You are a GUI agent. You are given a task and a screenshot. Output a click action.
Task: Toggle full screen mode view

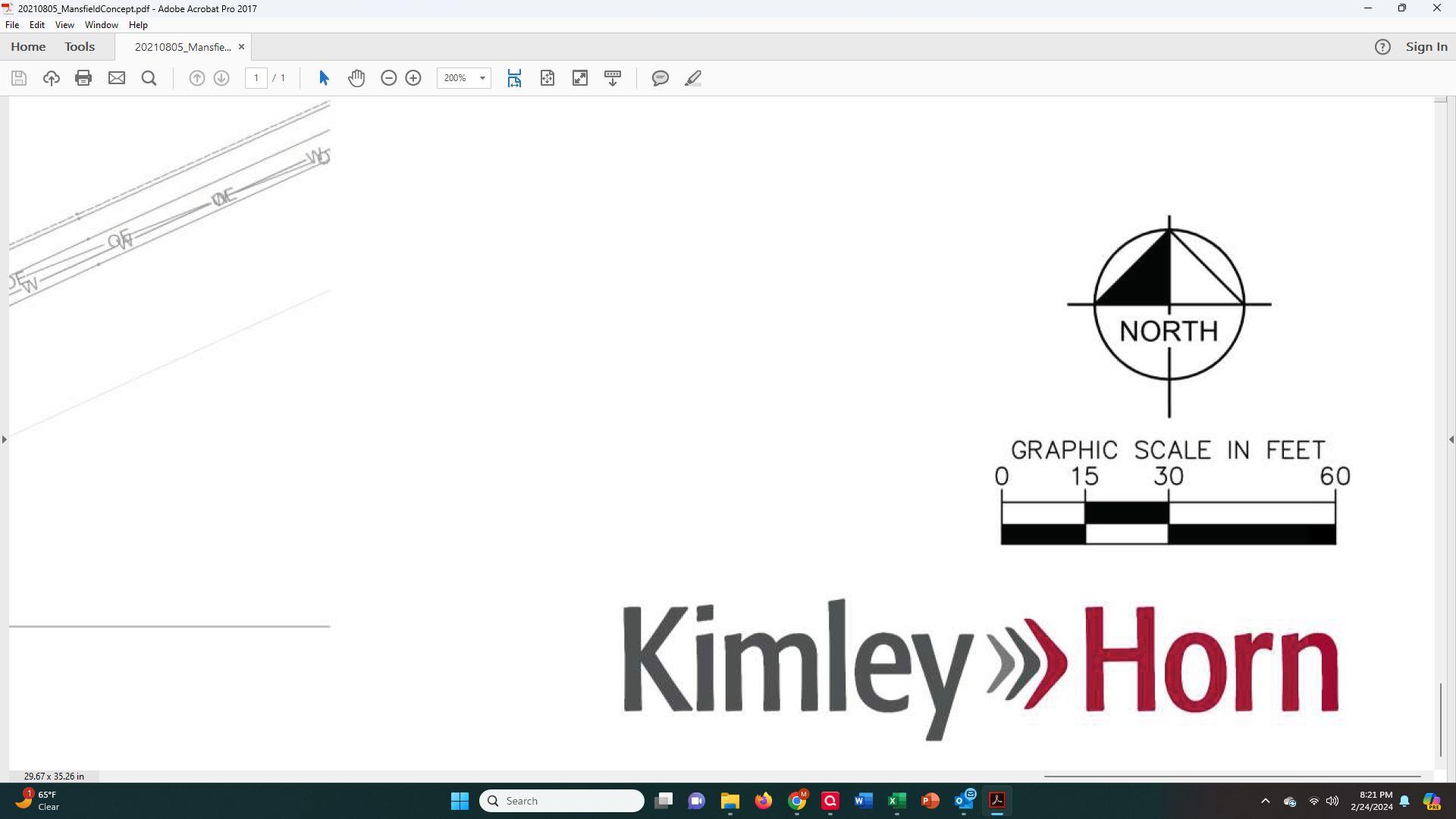tap(580, 78)
